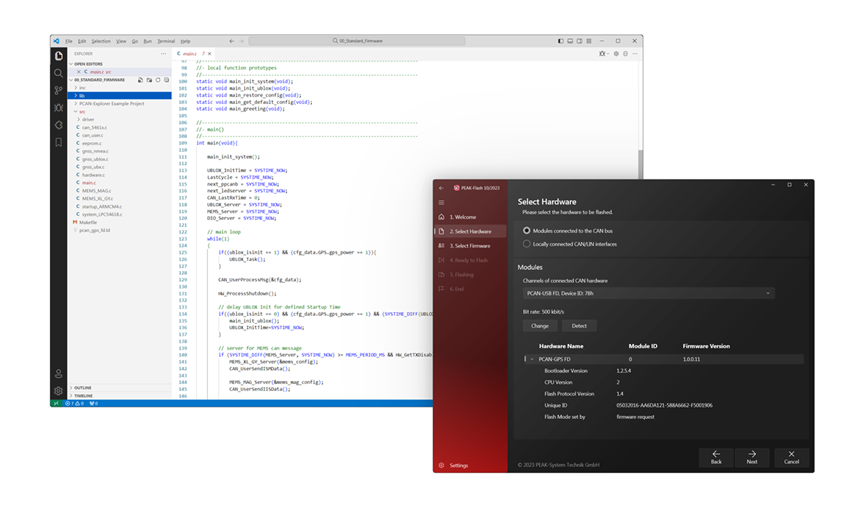The height and width of the screenshot is (510, 864).
Task: Click New File icon in Explorer header
Action: 140,80
